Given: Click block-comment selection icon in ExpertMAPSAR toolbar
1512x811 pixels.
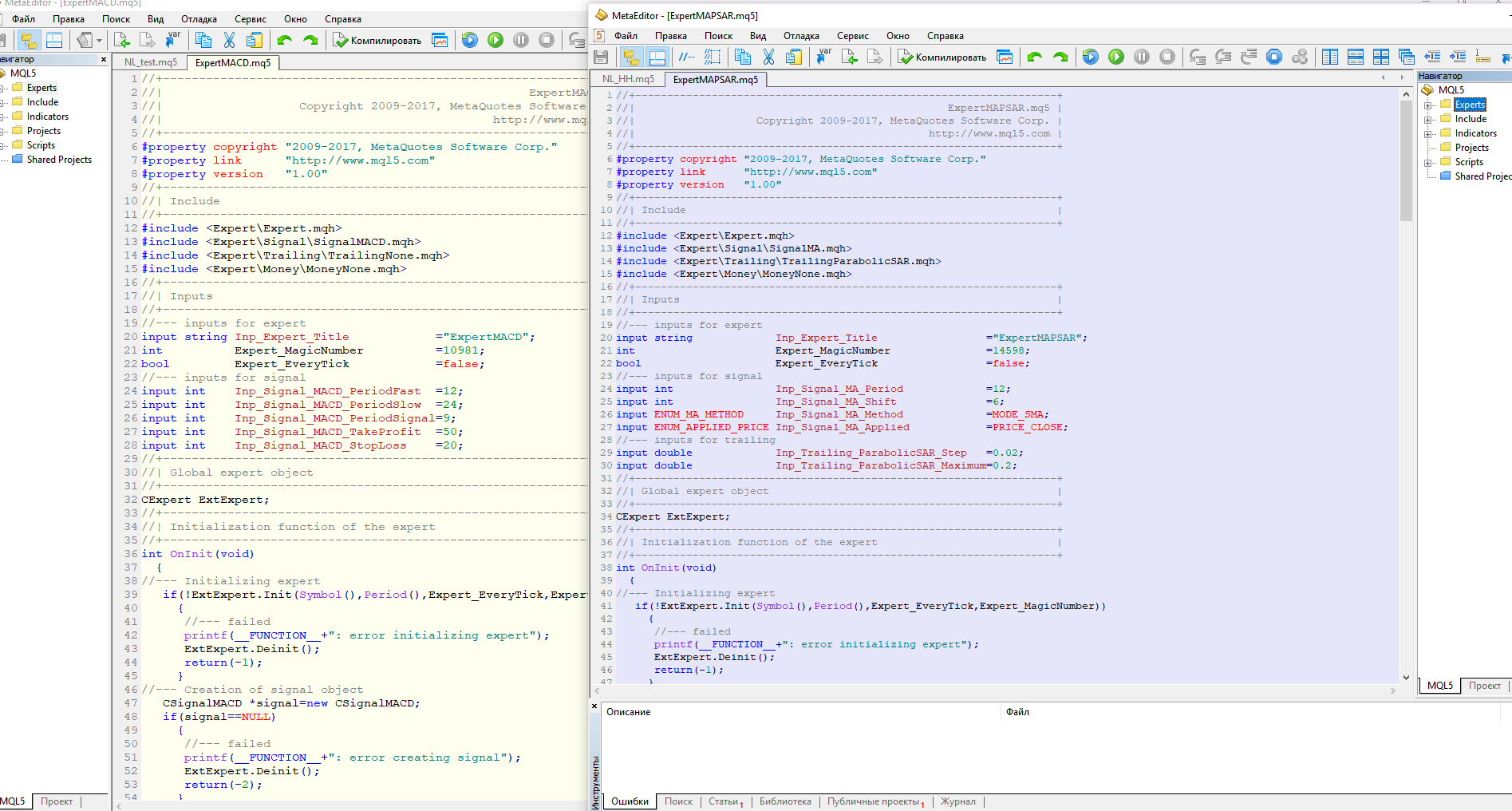Looking at the screenshot, I should [x=713, y=57].
